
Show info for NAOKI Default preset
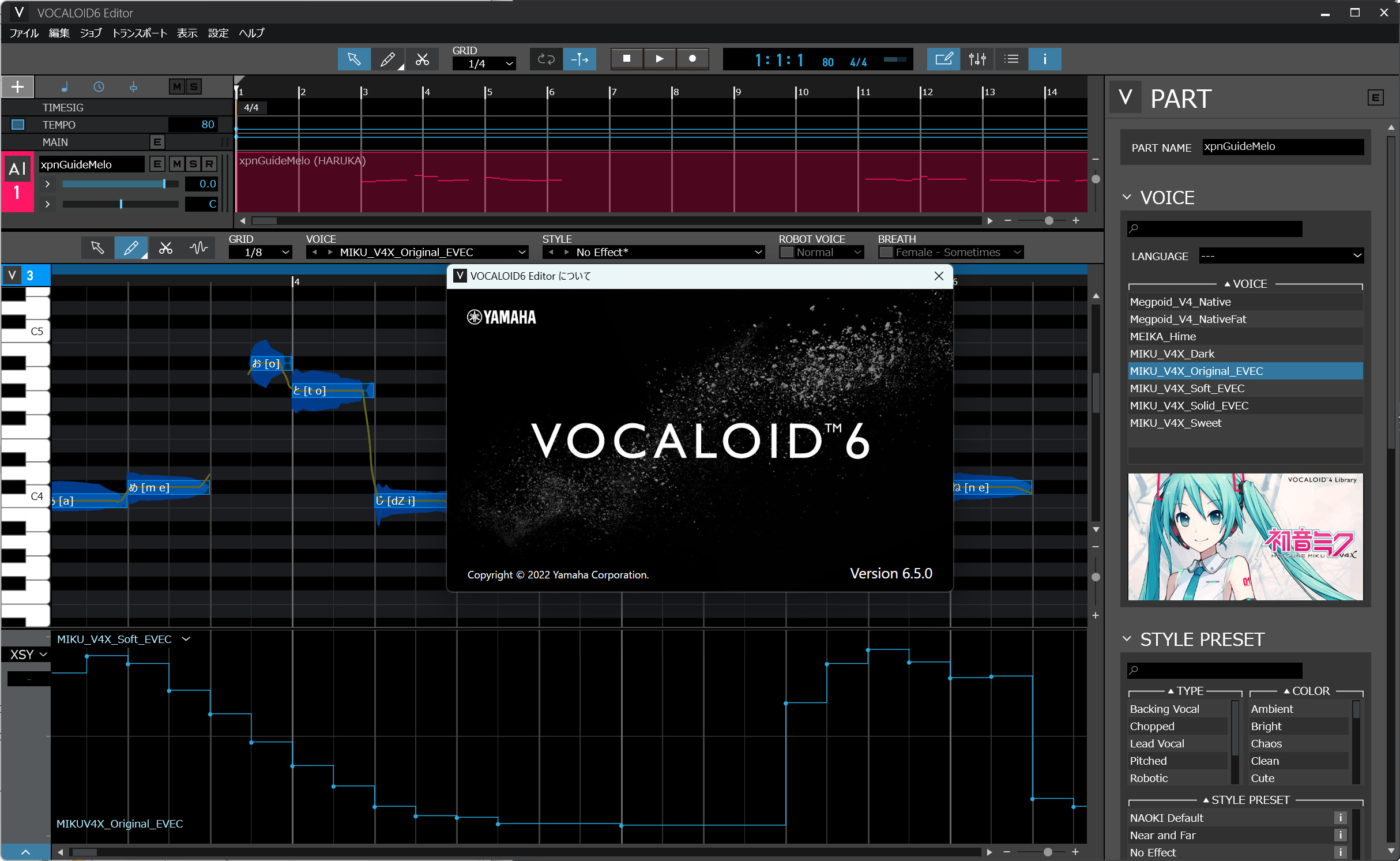(x=1341, y=818)
